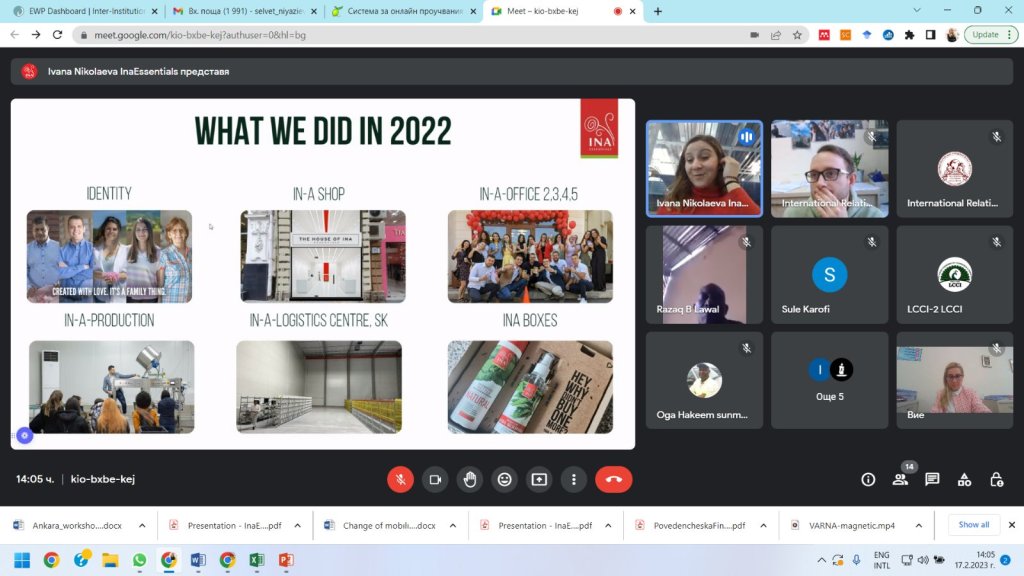Image resolution: width=1024 pixels, height=576 pixels.
Task: Close the downloads bar
Action: point(1011,524)
